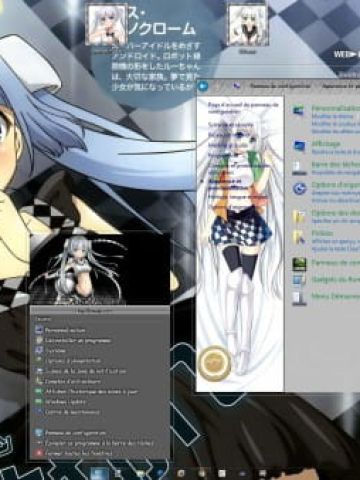Select Options d'alimentation in the jump list
Viewport: 360px width, 480px height.
(x=73, y=361)
